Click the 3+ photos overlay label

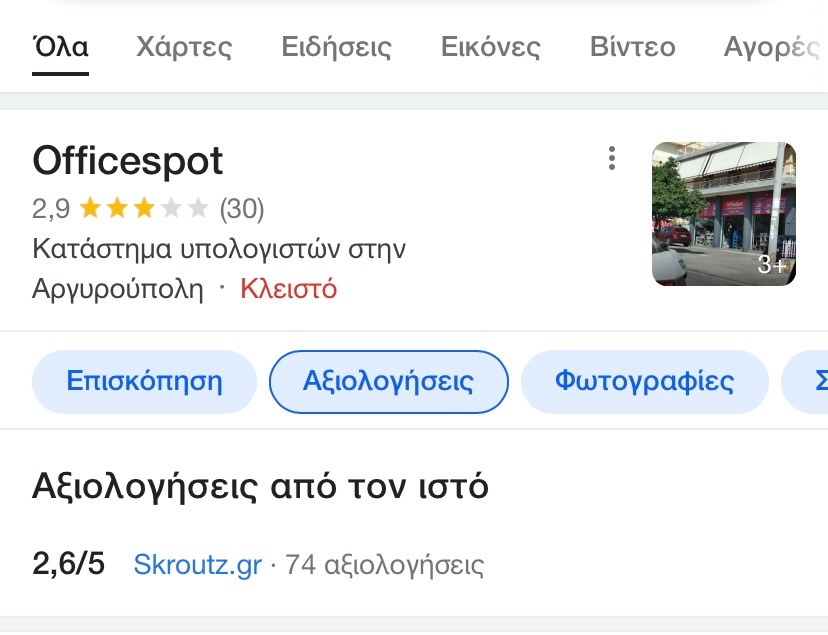click(771, 264)
